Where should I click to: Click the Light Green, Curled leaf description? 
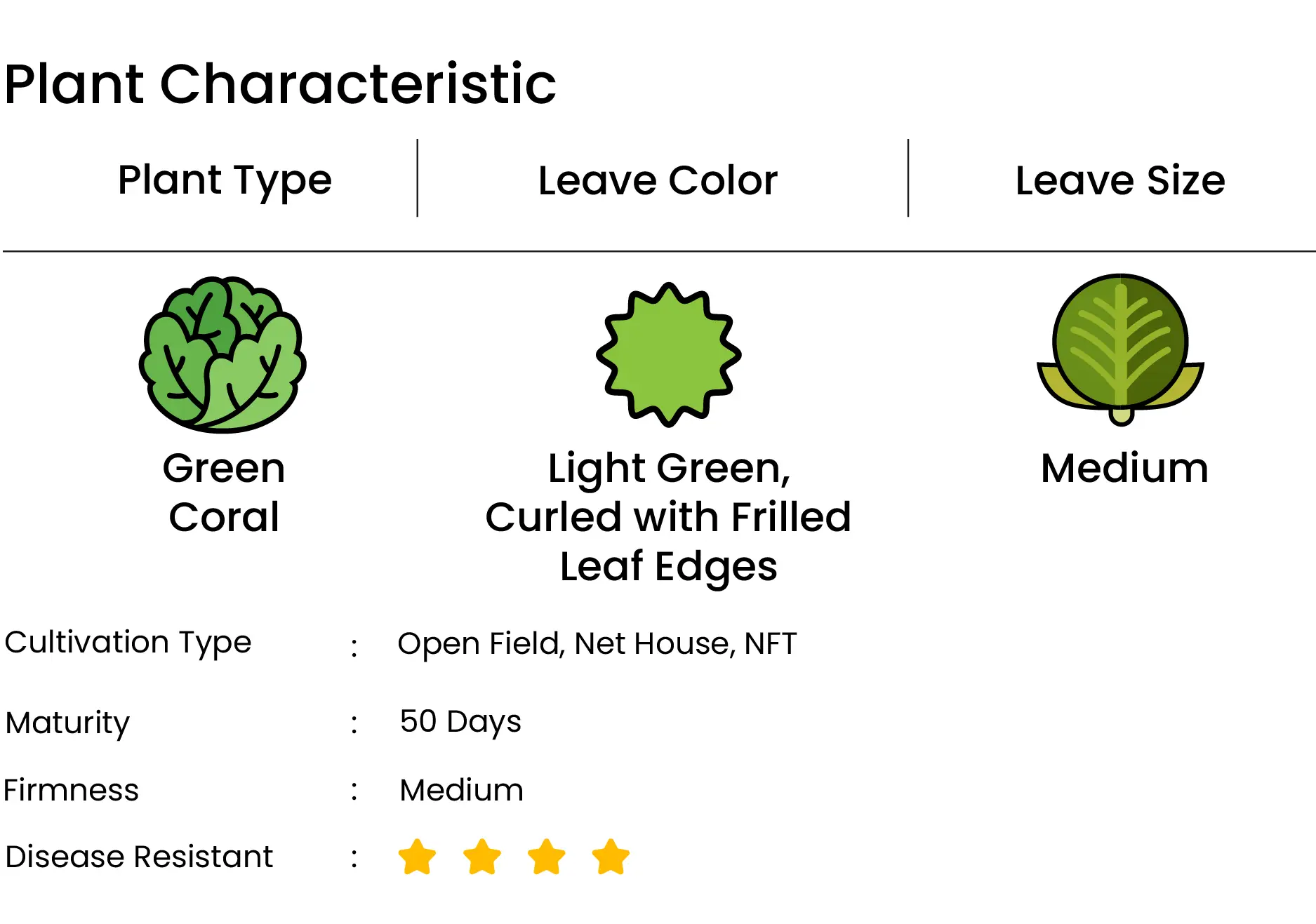pyautogui.click(x=669, y=518)
